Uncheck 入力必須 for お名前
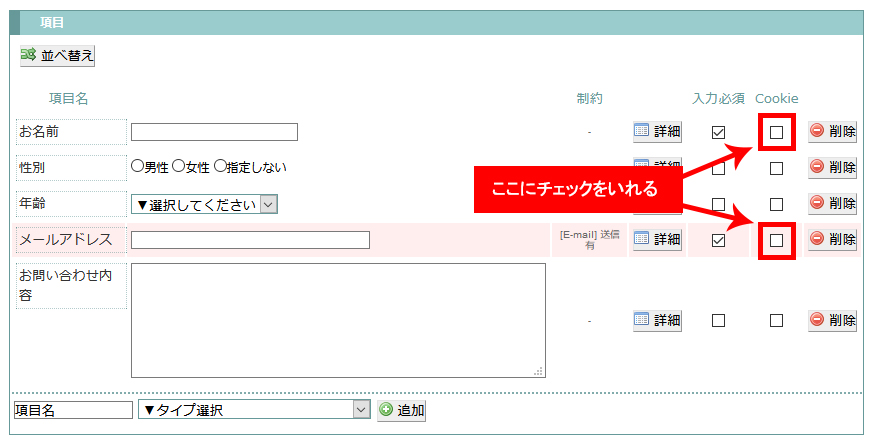The image size is (878, 444). tap(718, 132)
